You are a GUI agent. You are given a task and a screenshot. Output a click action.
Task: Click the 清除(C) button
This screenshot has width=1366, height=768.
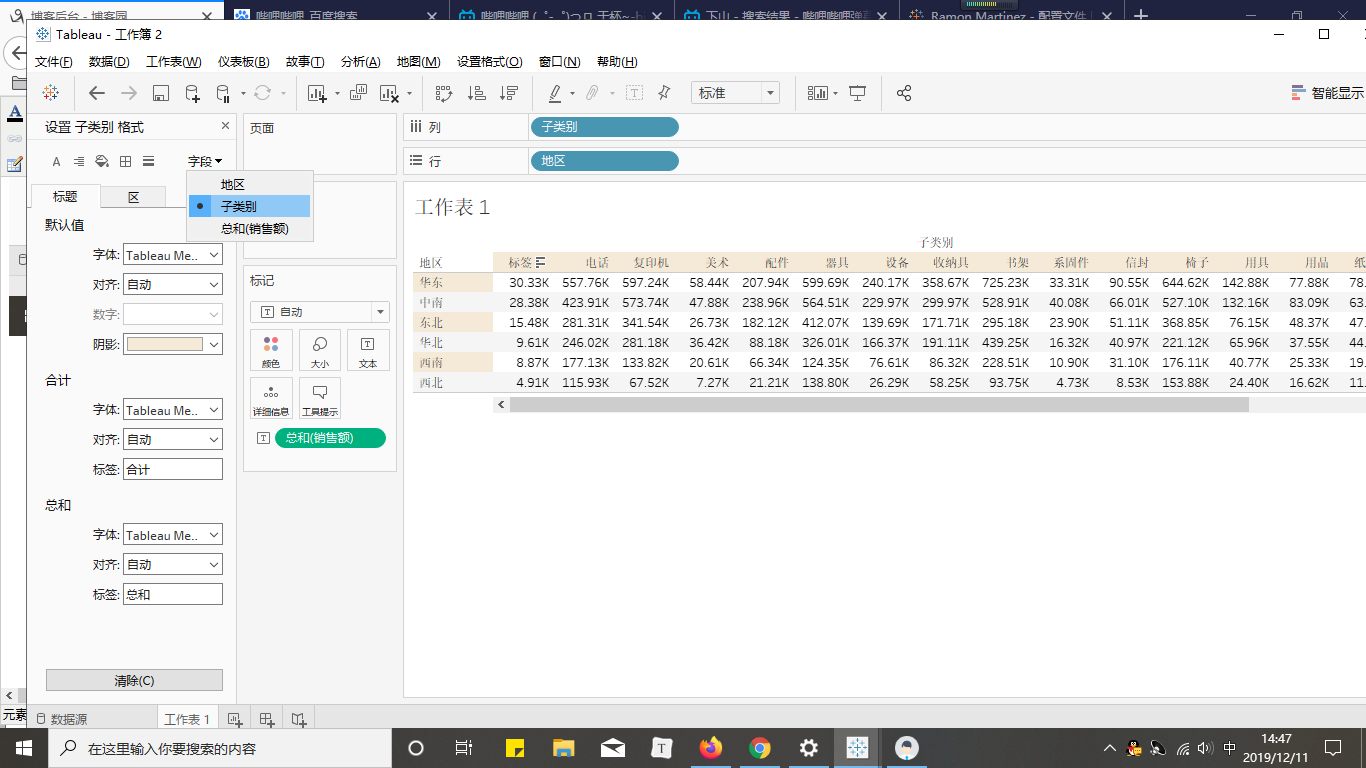(134, 680)
